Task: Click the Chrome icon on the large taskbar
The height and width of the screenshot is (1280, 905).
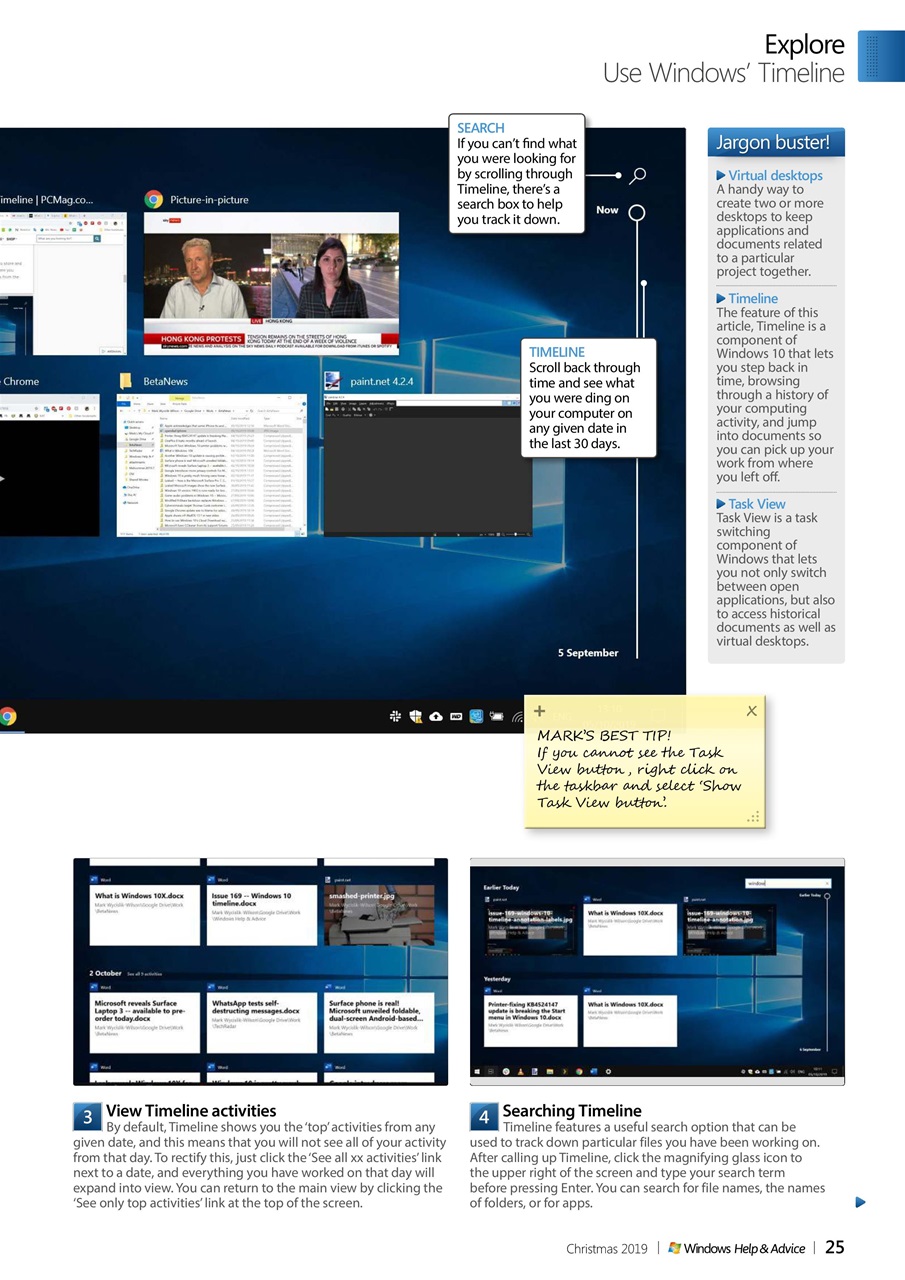Action: tap(8, 716)
